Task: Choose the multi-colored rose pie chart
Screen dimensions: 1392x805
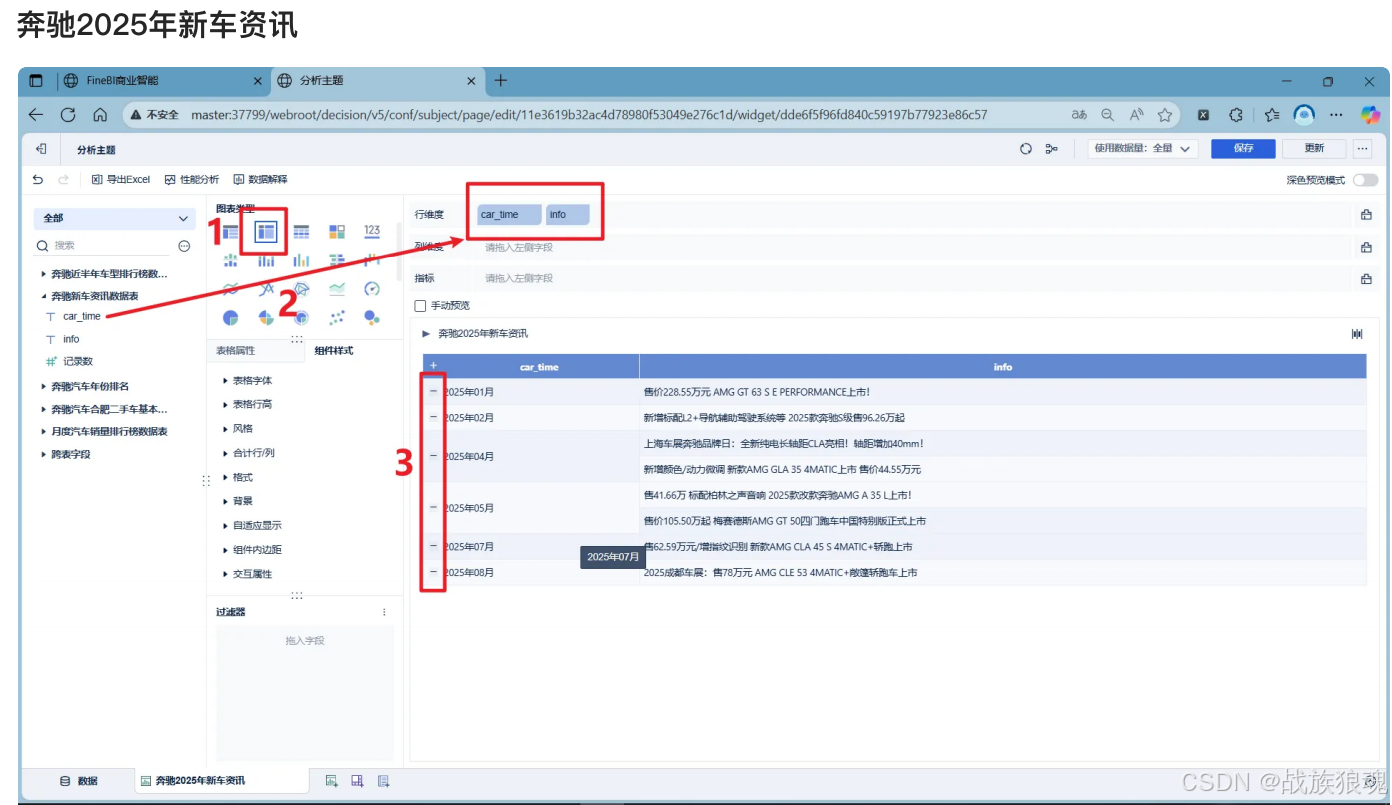Action: coord(266,318)
